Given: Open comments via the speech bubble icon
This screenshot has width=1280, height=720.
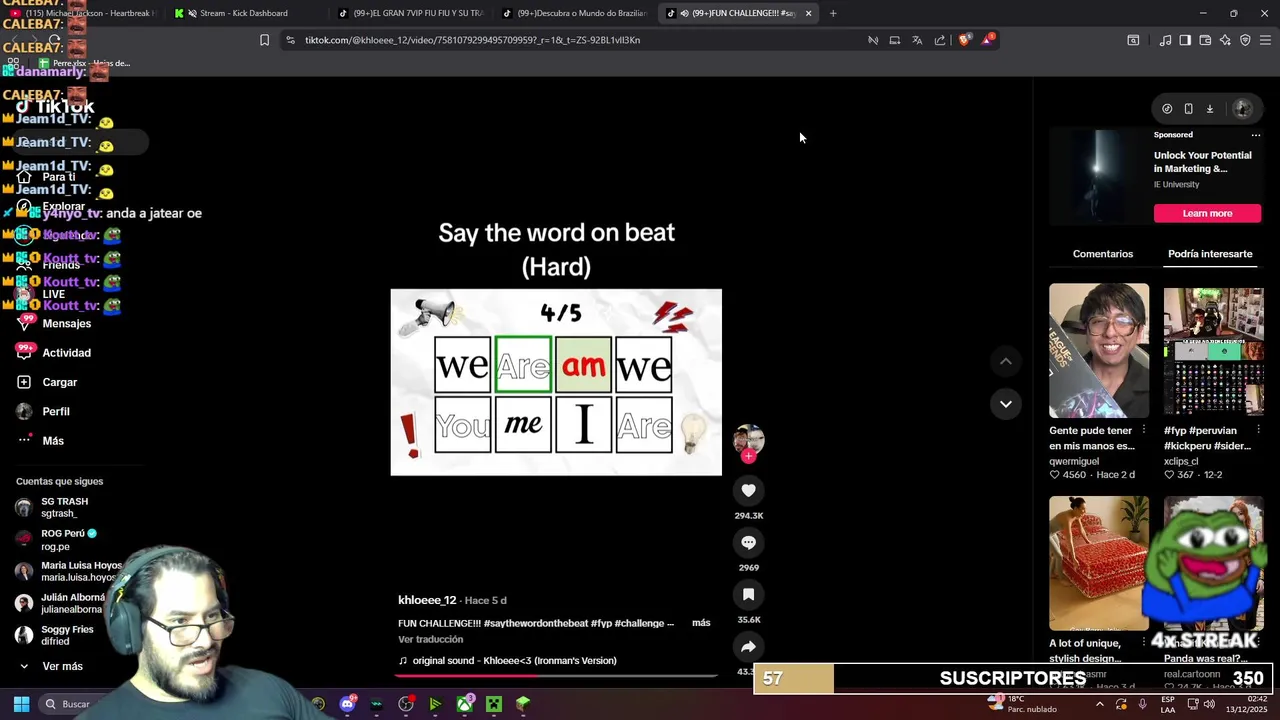Looking at the screenshot, I should pyautogui.click(x=748, y=542).
